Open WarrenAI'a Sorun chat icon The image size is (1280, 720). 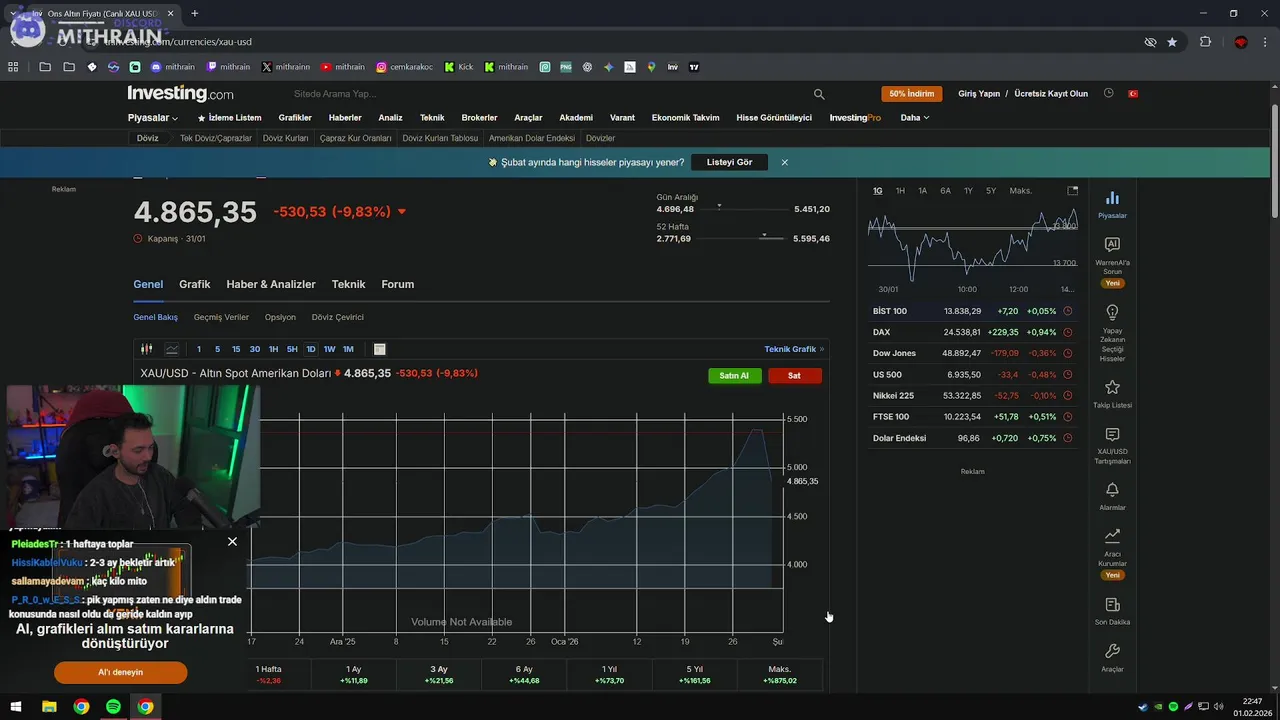(x=1112, y=245)
